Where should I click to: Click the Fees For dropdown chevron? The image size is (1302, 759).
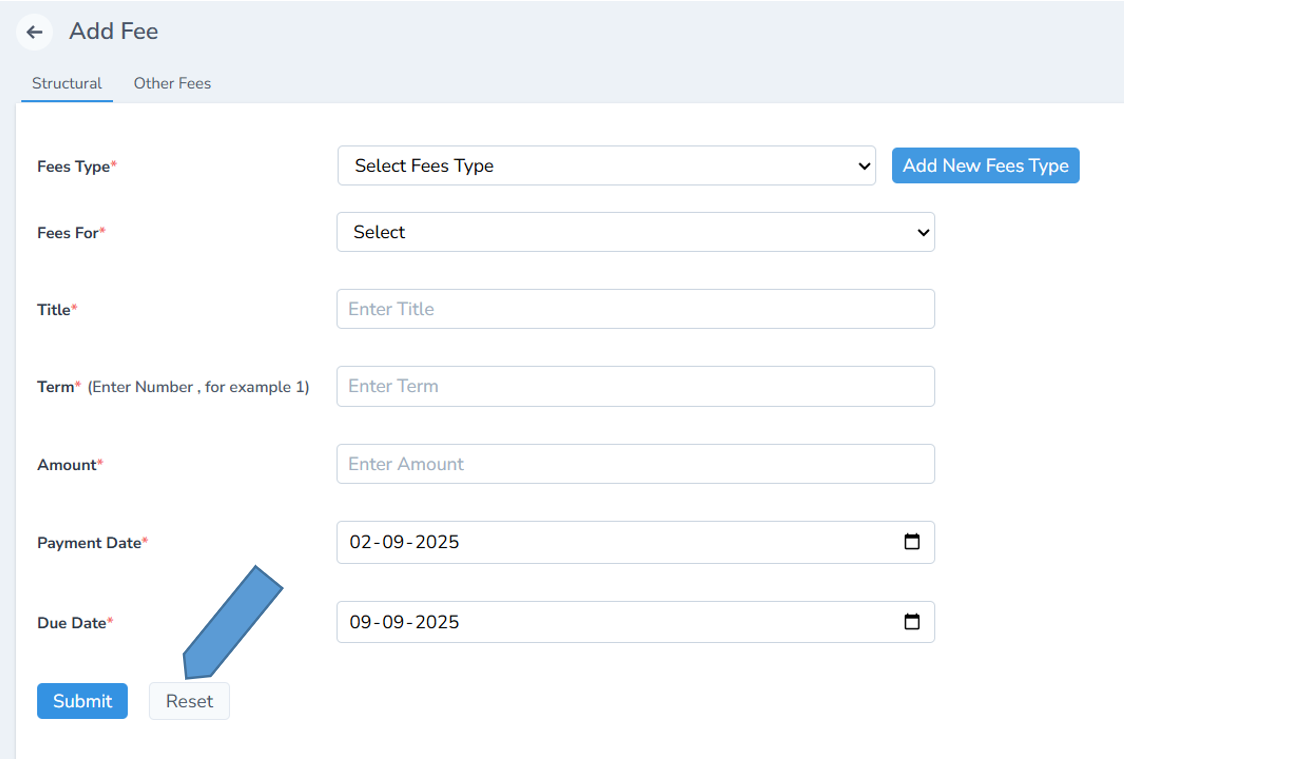(923, 231)
